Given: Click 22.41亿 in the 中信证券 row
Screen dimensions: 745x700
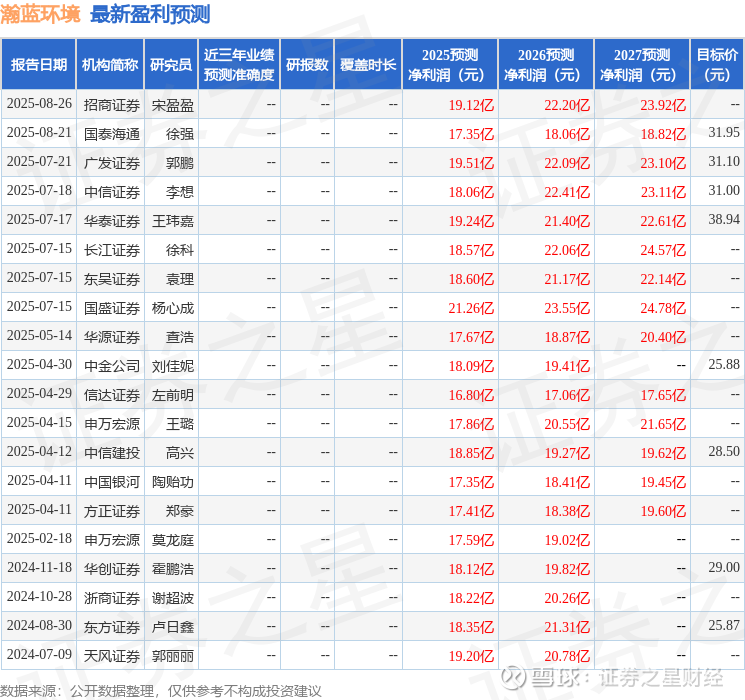Looking at the screenshot, I should 567,192.
